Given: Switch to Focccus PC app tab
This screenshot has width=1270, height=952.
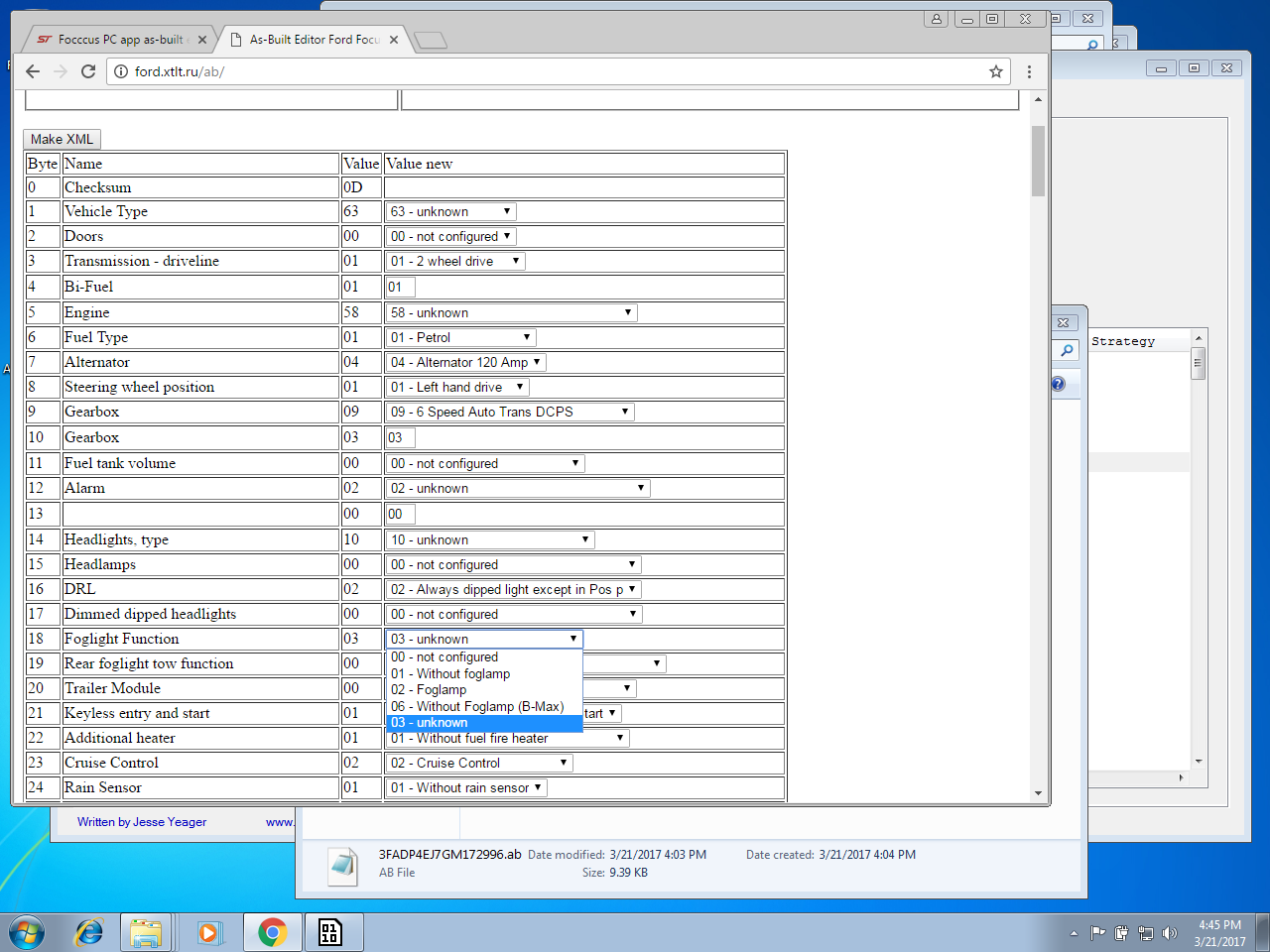Looking at the screenshot, I should (119, 40).
